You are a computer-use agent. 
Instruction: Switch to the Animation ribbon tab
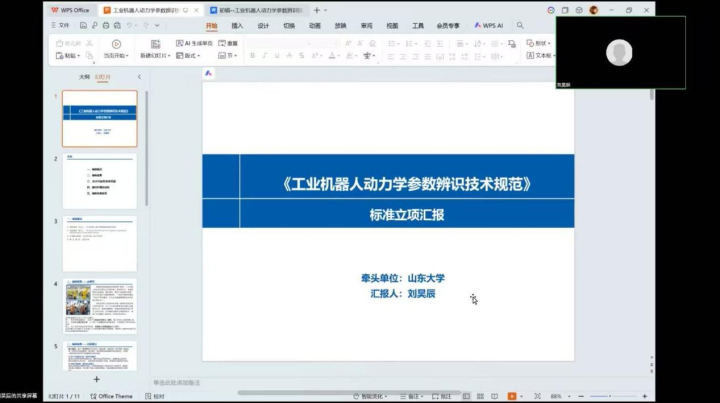315,26
